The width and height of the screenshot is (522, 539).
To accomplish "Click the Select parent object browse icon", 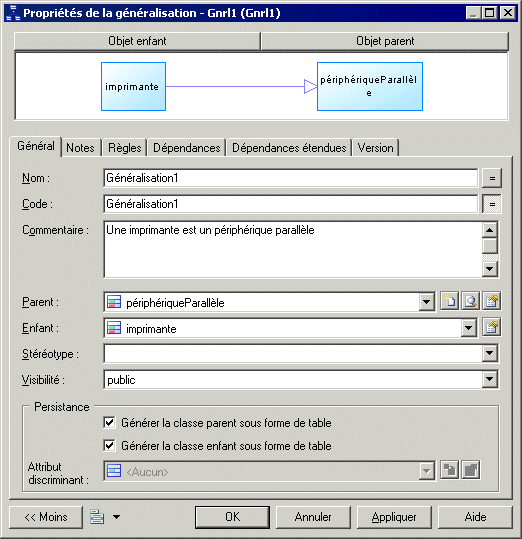I will click(x=470, y=301).
